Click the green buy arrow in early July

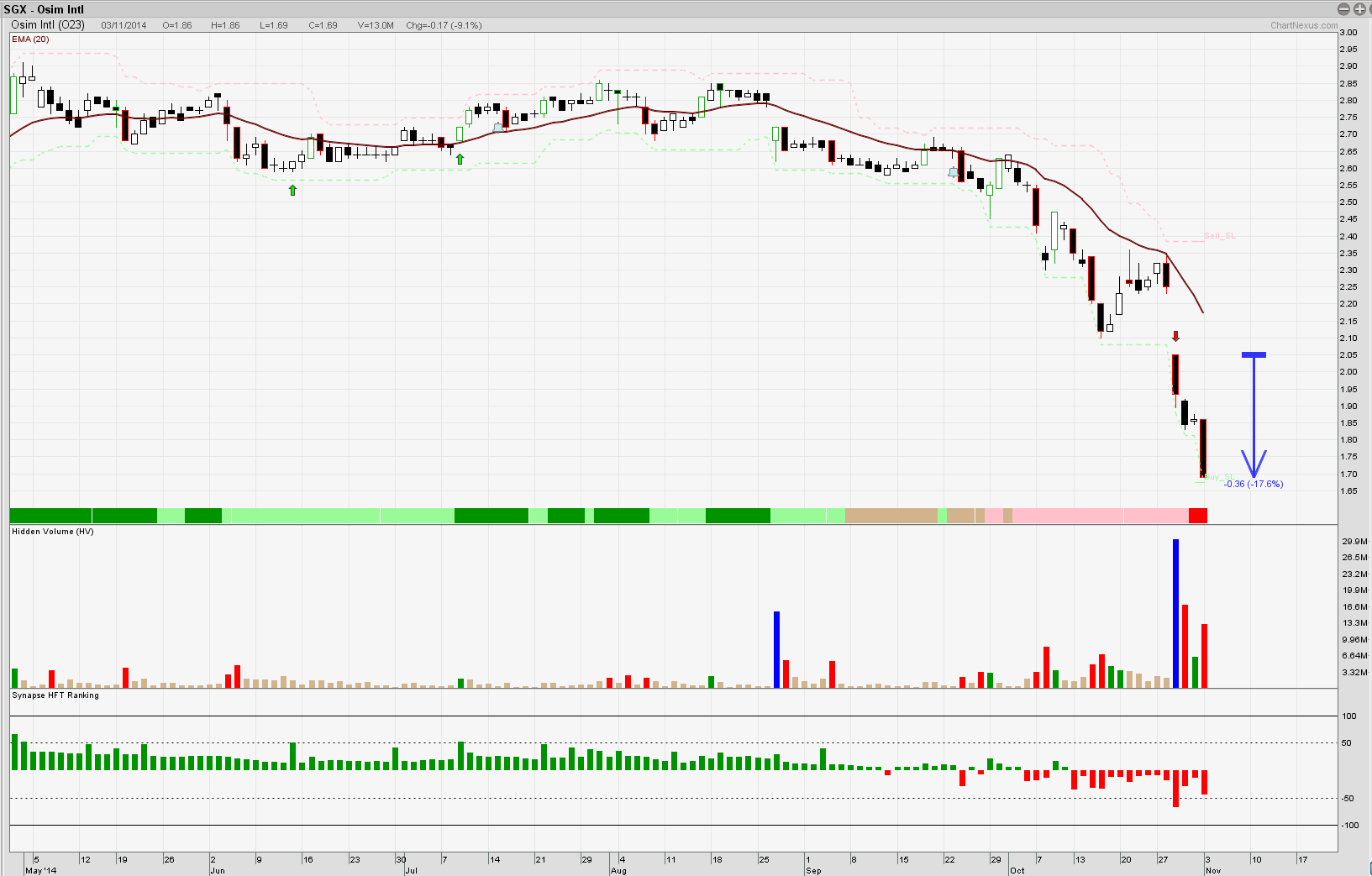tap(460, 159)
